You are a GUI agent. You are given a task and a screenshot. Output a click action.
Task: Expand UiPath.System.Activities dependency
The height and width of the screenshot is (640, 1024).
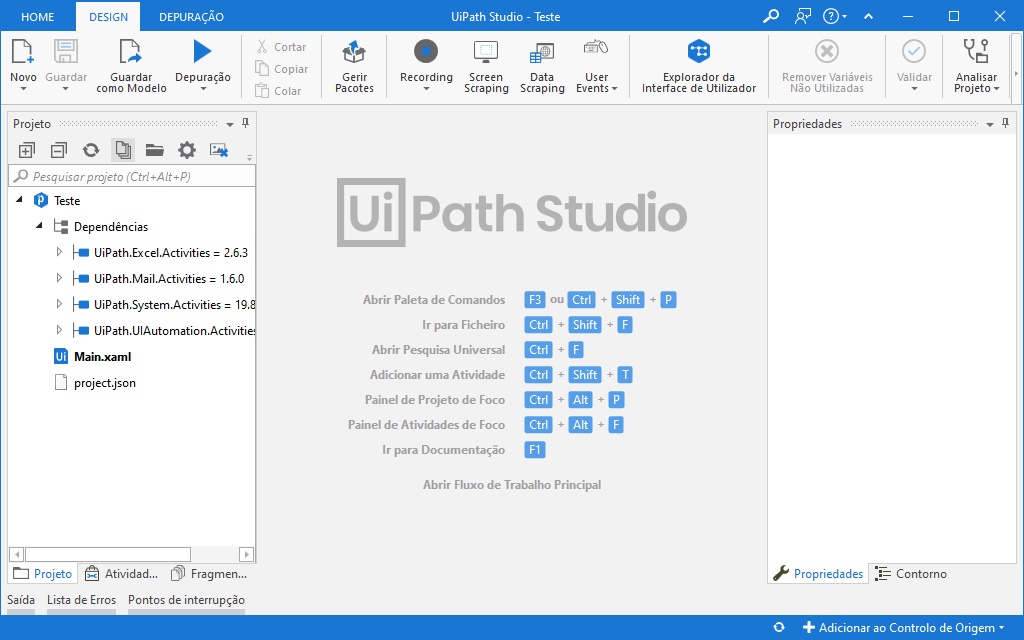(x=59, y=304)
